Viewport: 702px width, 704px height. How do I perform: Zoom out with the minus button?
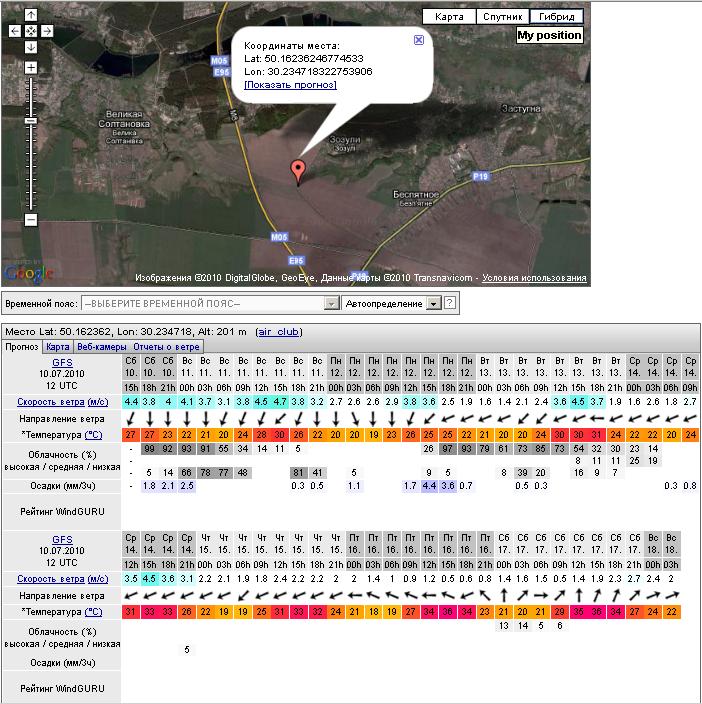click(x=31, y=219)
